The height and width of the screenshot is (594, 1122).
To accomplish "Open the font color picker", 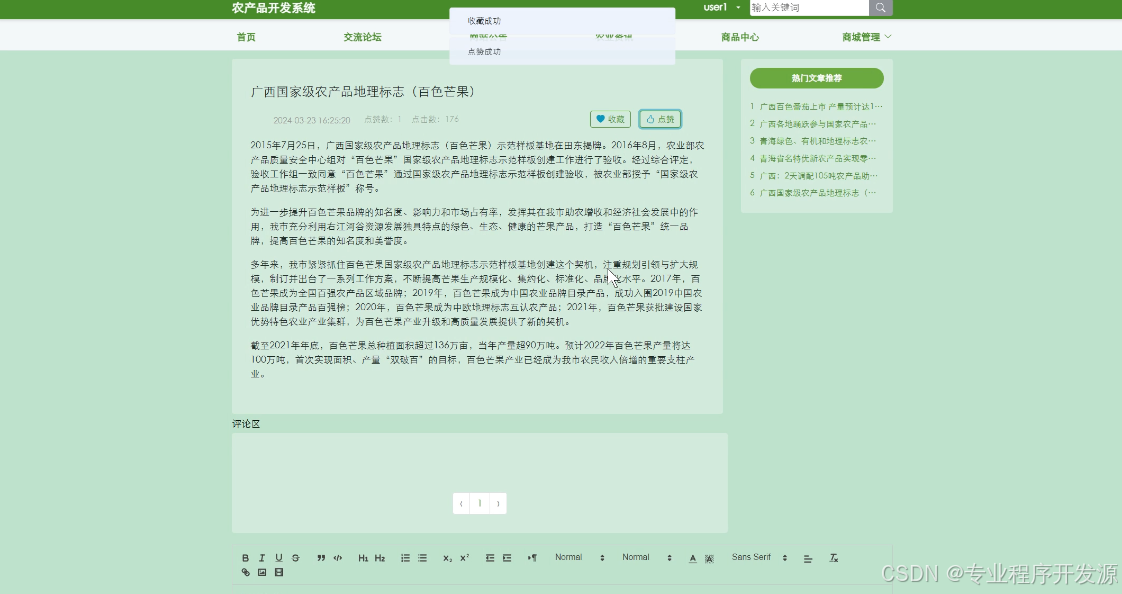I will pos(693,558).
